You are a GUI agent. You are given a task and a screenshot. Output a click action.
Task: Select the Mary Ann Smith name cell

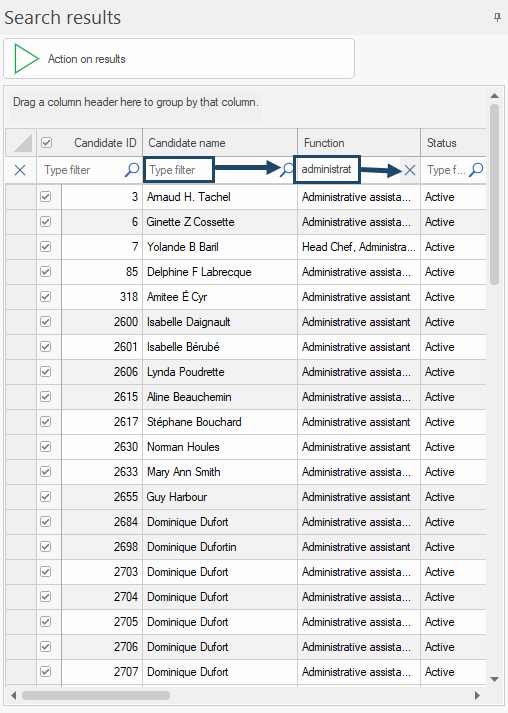point(220,472)
